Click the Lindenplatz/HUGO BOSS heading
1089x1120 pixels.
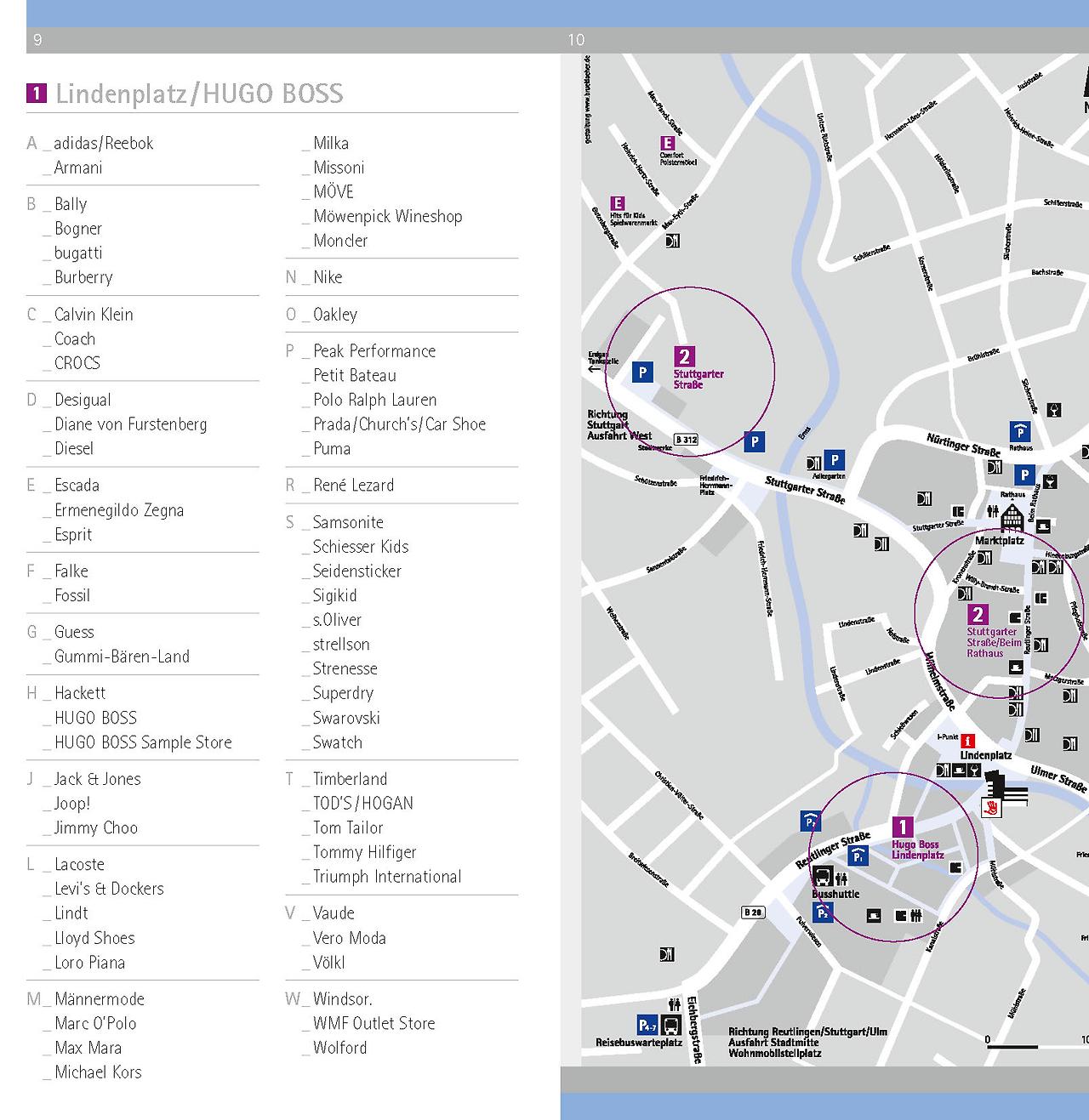[199, 94]
